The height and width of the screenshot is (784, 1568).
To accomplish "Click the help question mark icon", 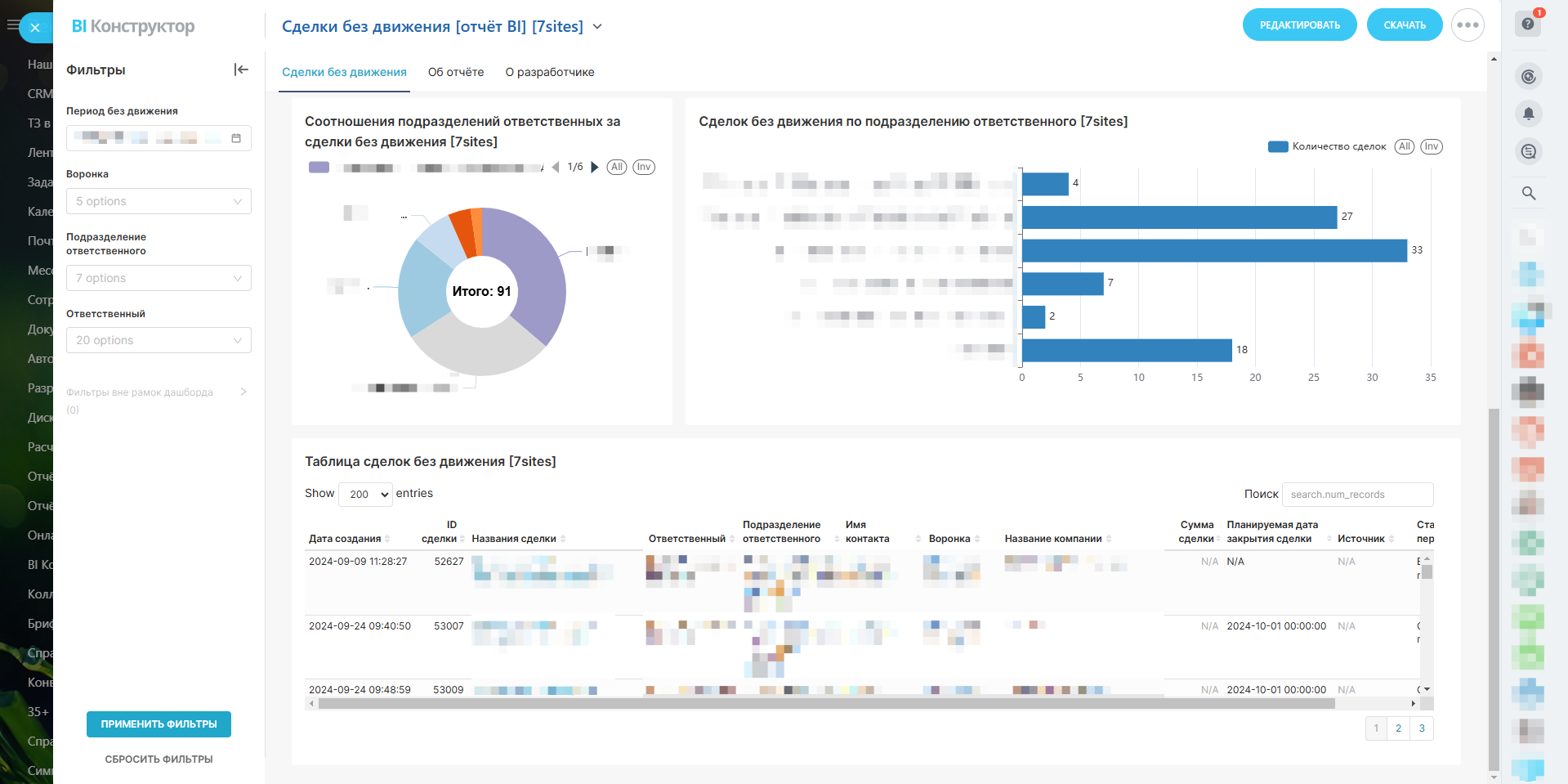I will 1528,24.
